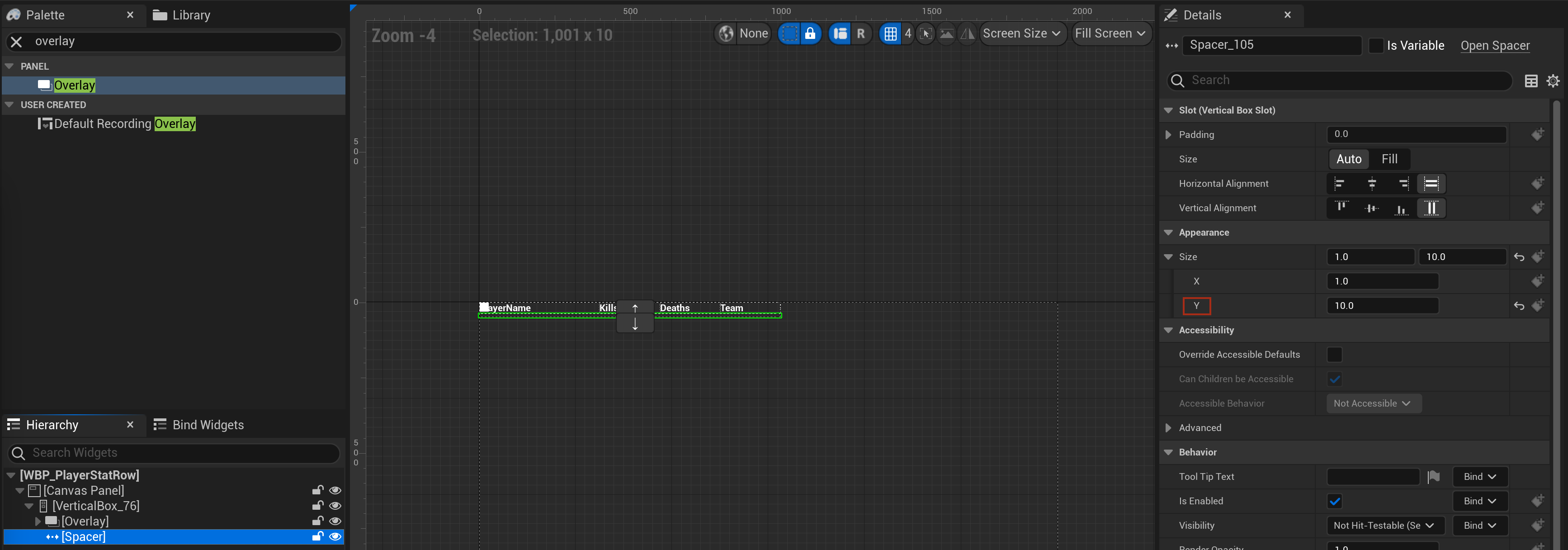This screenshot has width=1568, height=550.
Task: Expand the Padding property
Action: (x=1167, y=135)
